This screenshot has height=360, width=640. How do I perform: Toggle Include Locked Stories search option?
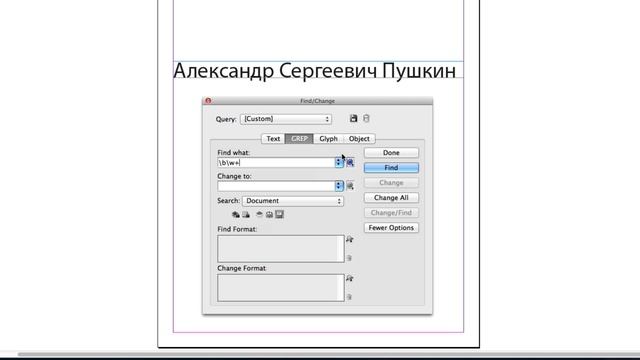tap(246, 215)
